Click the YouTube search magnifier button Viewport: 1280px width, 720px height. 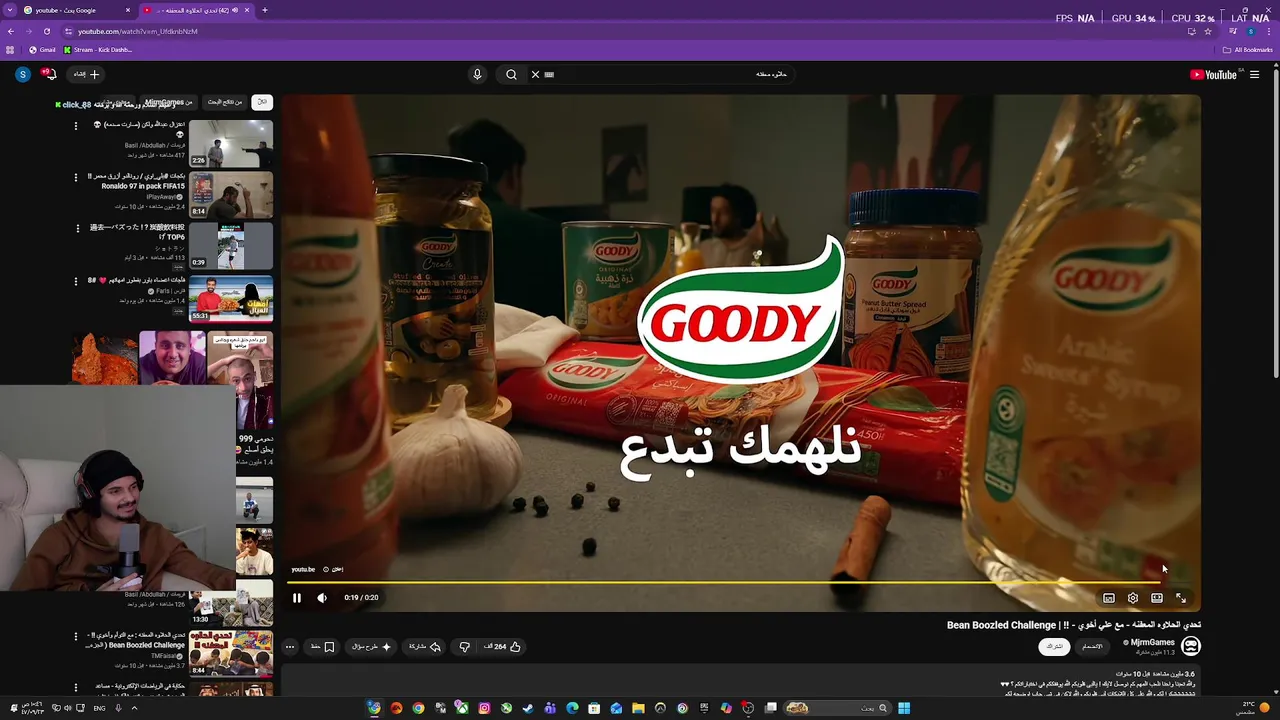click(511, 74)
